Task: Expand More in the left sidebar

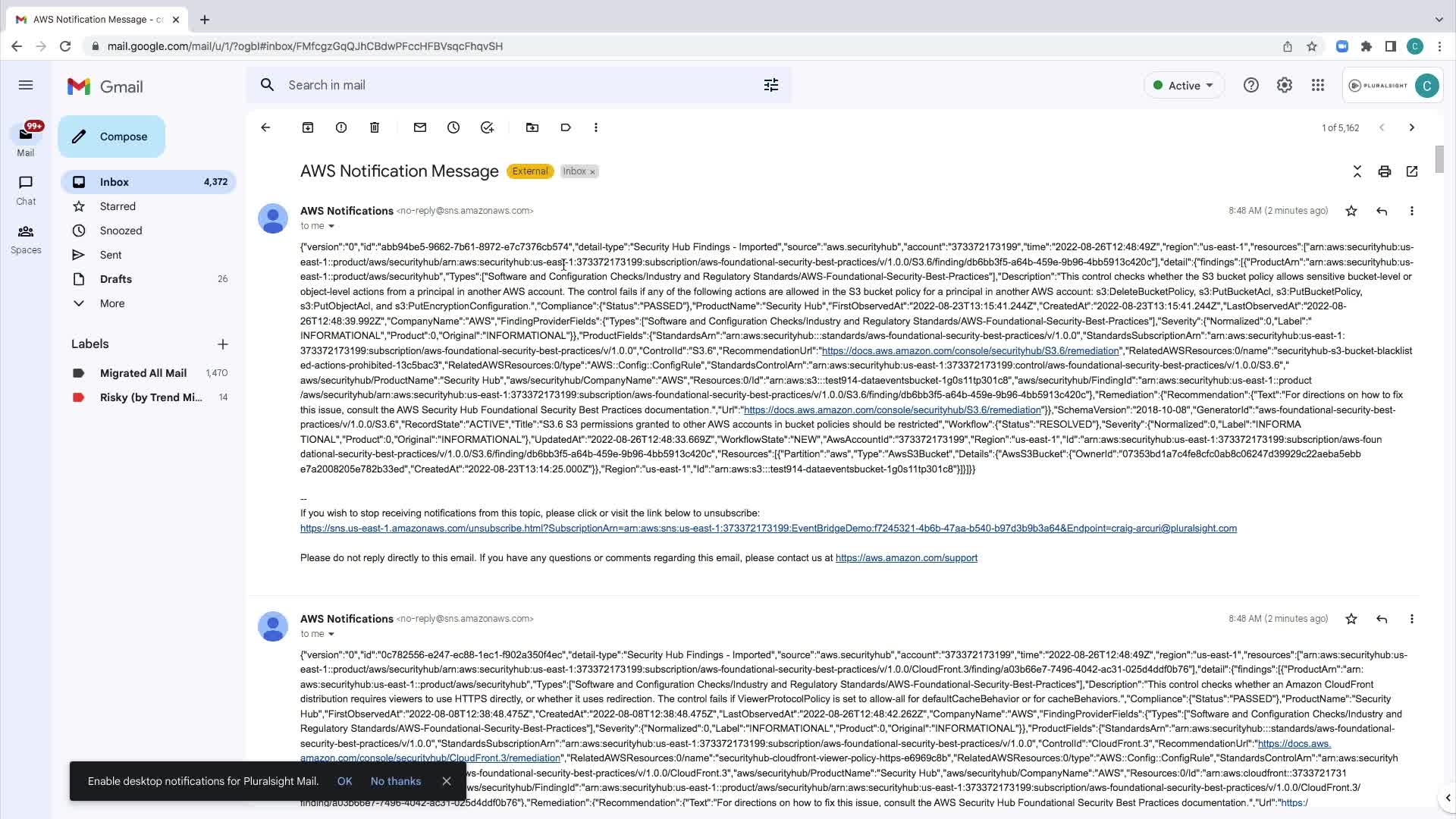Action: tap(112, 303)
